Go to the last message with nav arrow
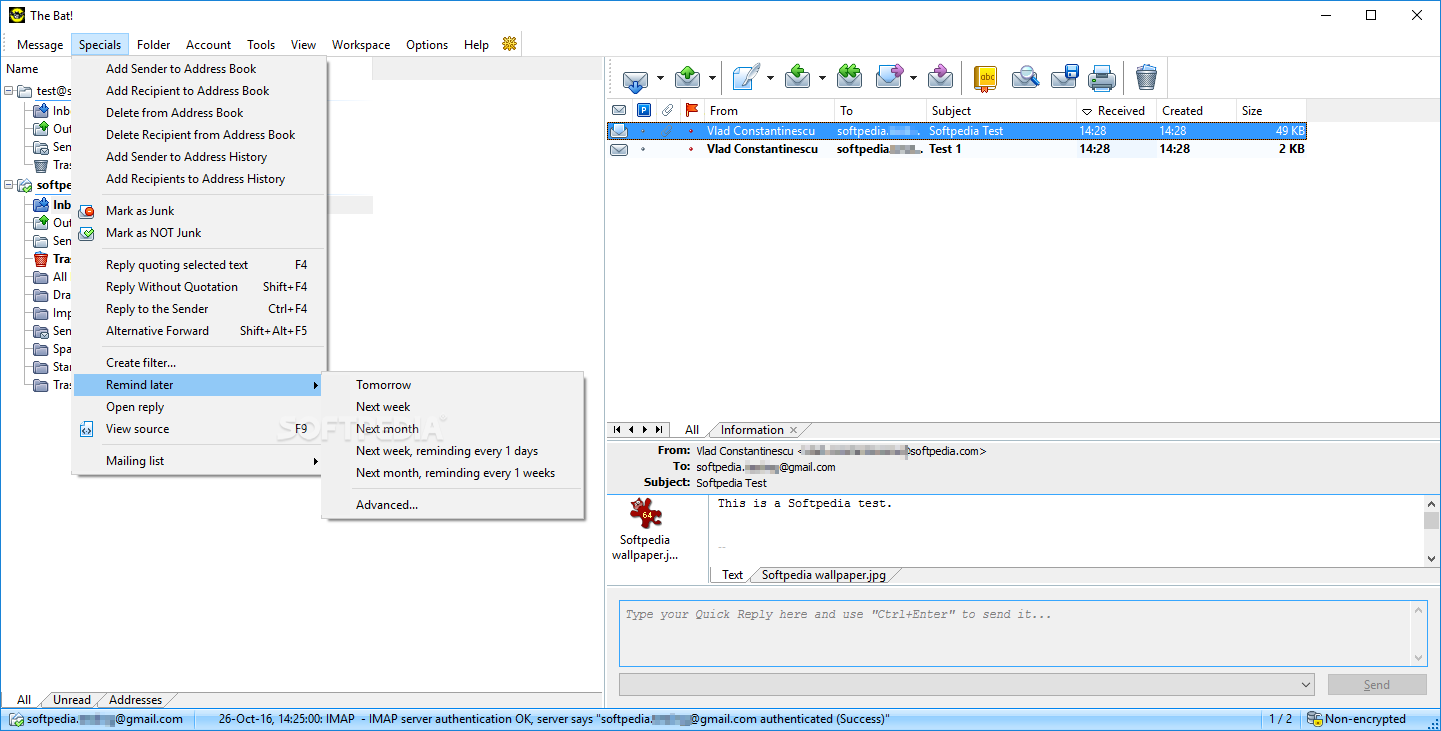Image resolution: width=1441 pixels, height=731 pixels. 658,430
